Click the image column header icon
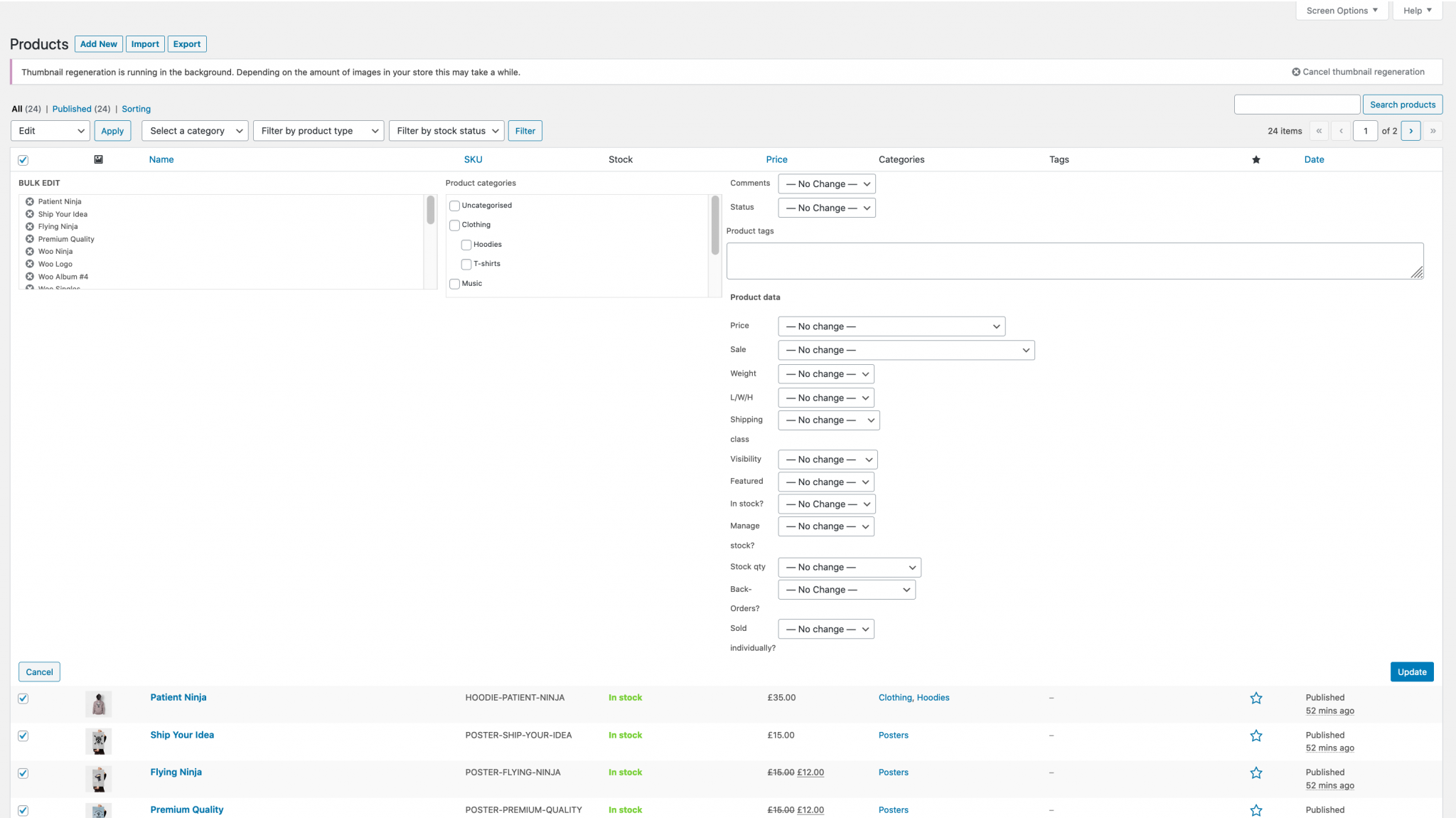Viewport: 1456px width, 818px height. (99, 159)
